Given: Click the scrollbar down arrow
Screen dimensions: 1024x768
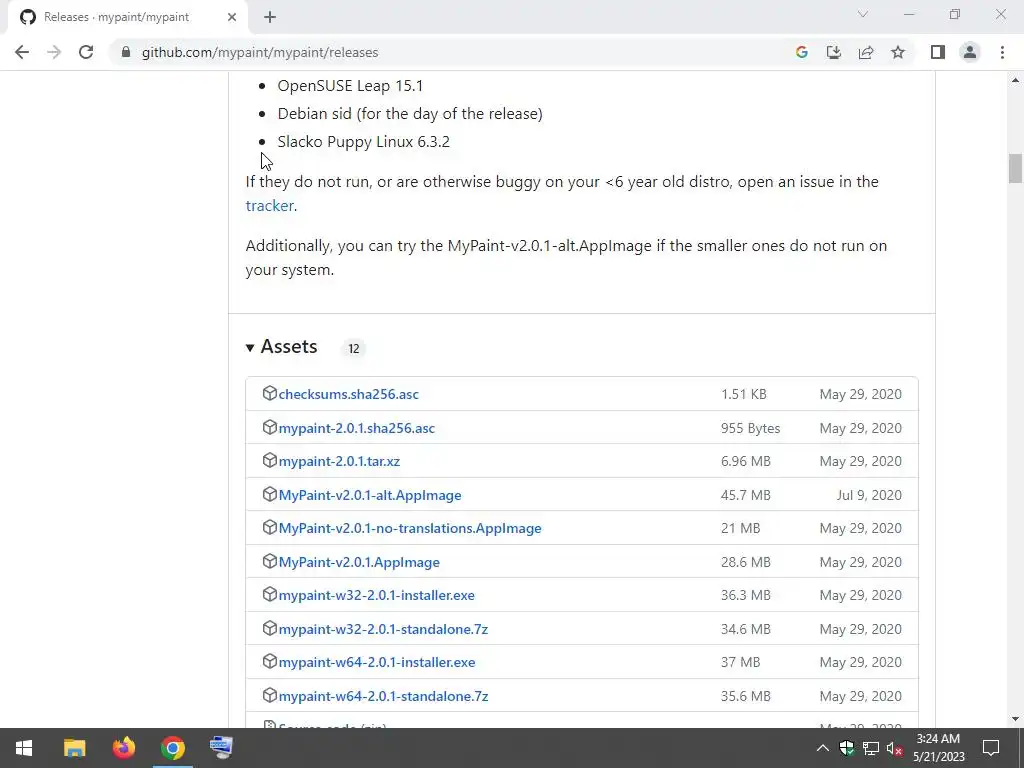Looking at the screenshot, I should [1015, 719].
